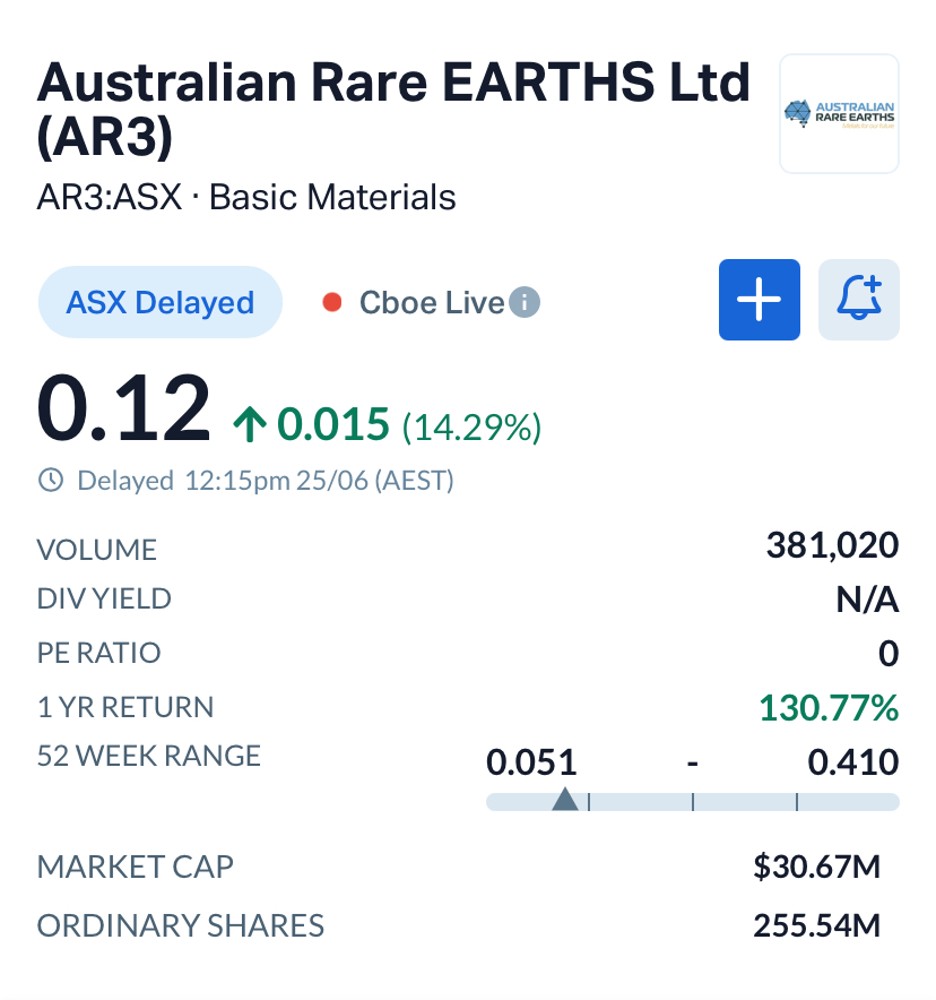The image size is (936, 1000).
Task: Click the clock icon beside Delayed timestamp
Action: [x=51, y=480]
